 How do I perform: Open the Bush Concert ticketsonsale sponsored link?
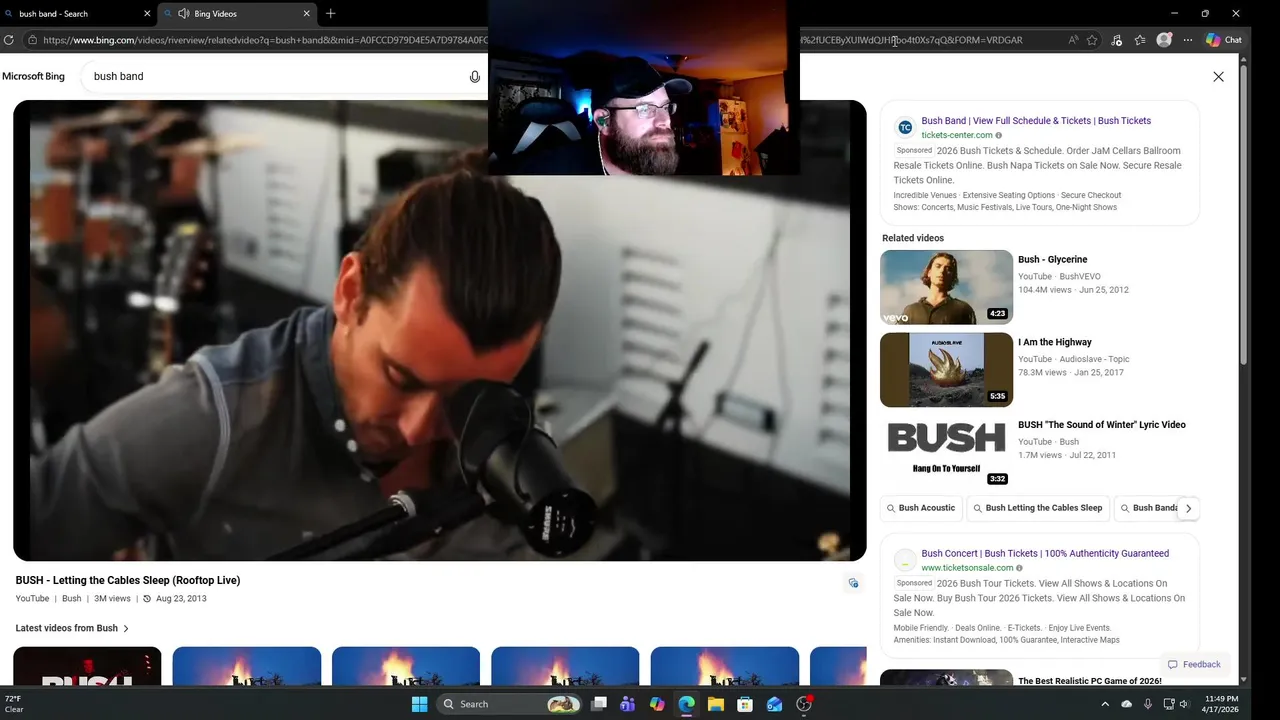tap(1045, 553)
